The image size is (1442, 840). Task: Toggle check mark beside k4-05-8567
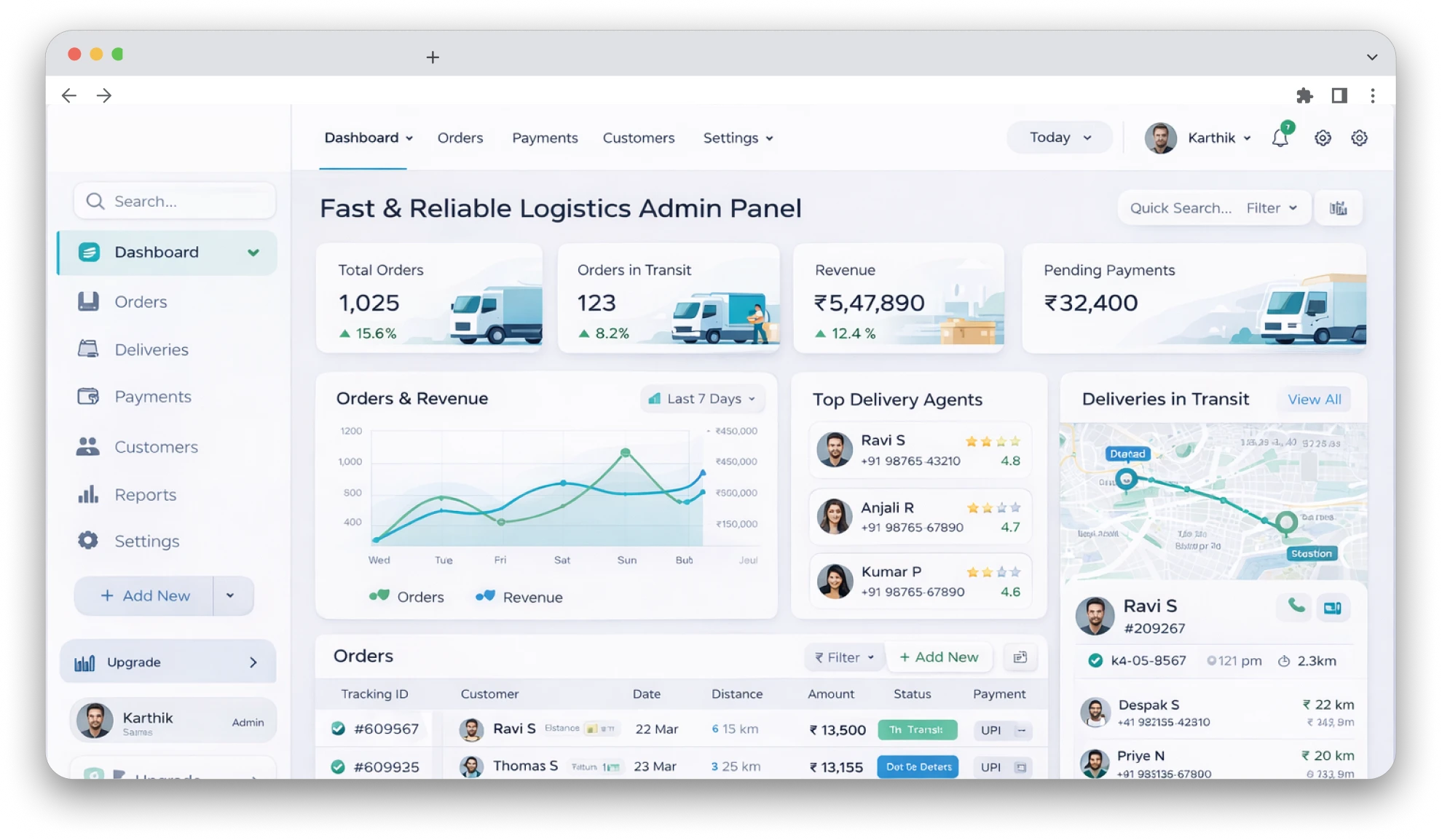[1095, 661]
